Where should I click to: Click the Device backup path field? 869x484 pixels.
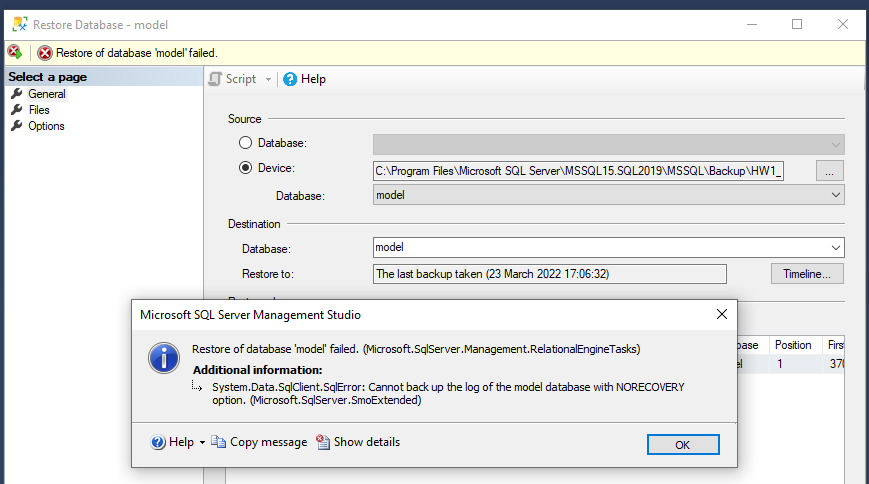click(x=578, y=171)
